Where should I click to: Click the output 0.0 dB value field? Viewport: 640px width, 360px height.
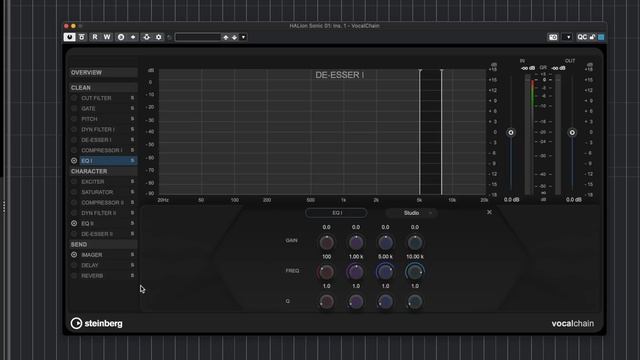pyautogui.click(x=573, y=200)
